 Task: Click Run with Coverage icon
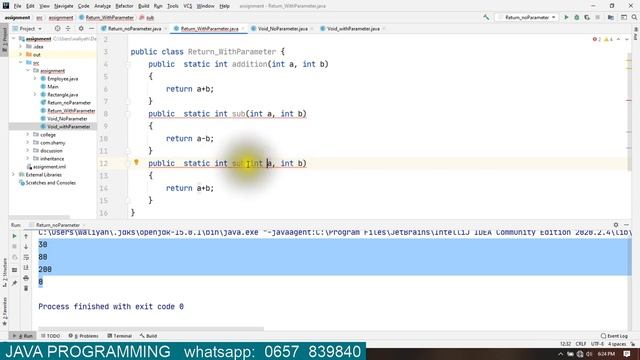[587, 18]
